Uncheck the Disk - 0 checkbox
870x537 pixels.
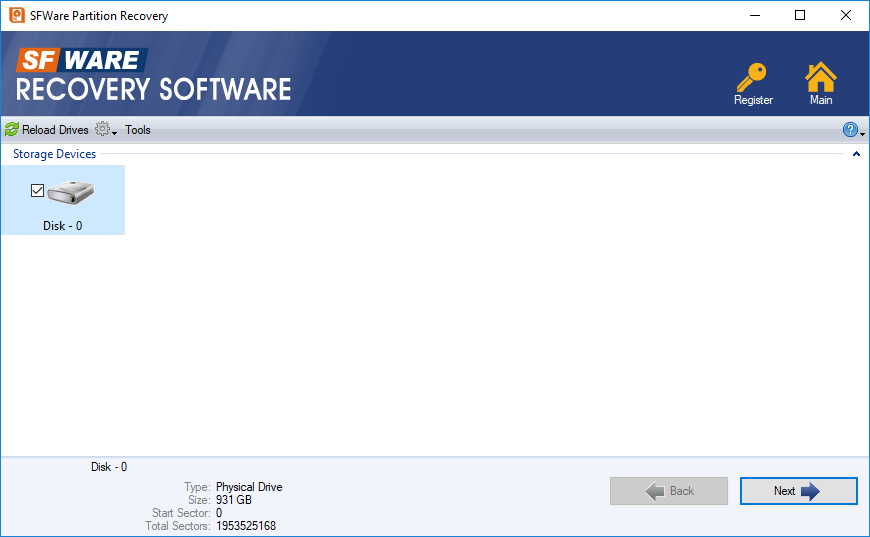37,190
